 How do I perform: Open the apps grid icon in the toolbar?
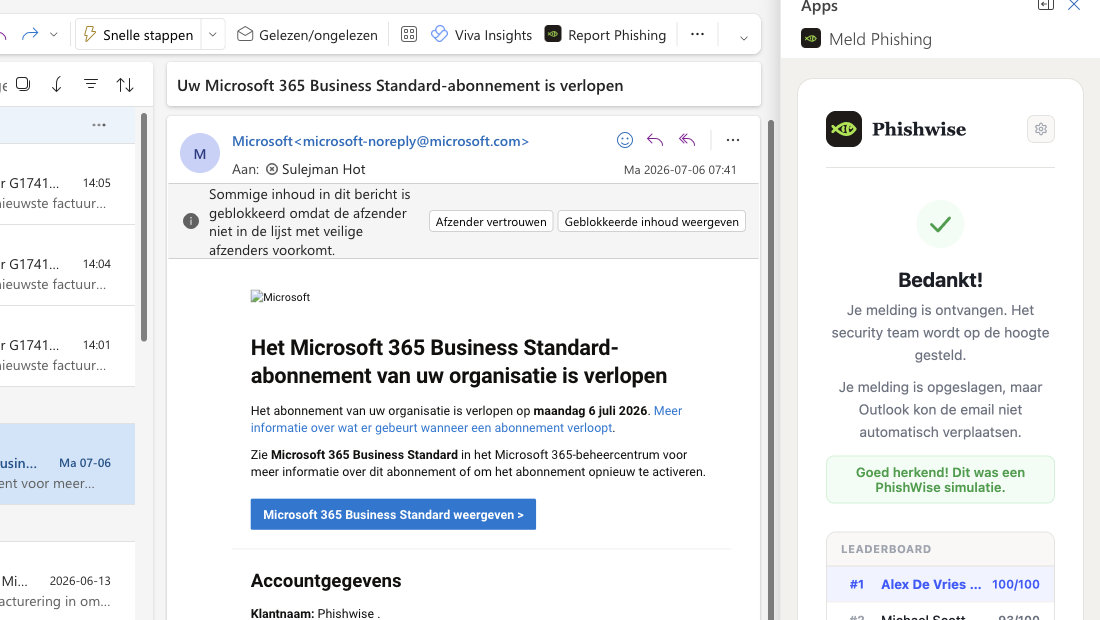coord(409,34)
